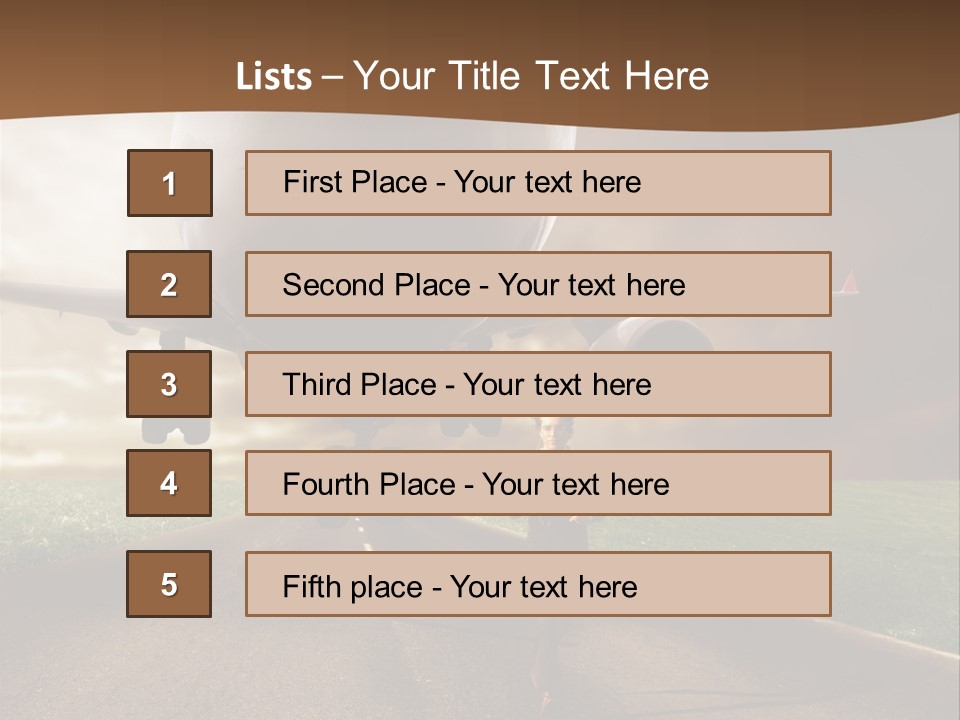The image size is (960, 720).
Task: Click the red wingtip of the background airplane
Action: pyautogui.click(x=850, y=282)
